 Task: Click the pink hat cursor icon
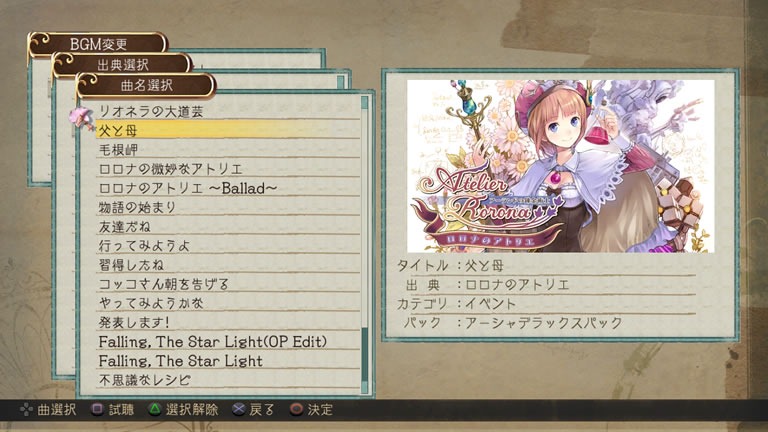[81, 119]
